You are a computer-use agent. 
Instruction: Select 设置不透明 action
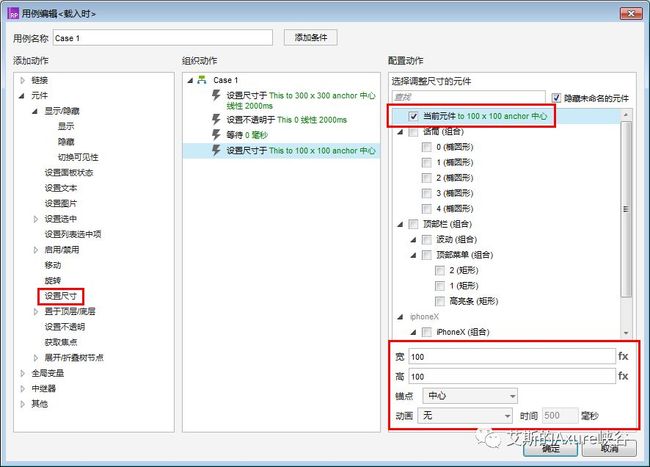(65, 327)
